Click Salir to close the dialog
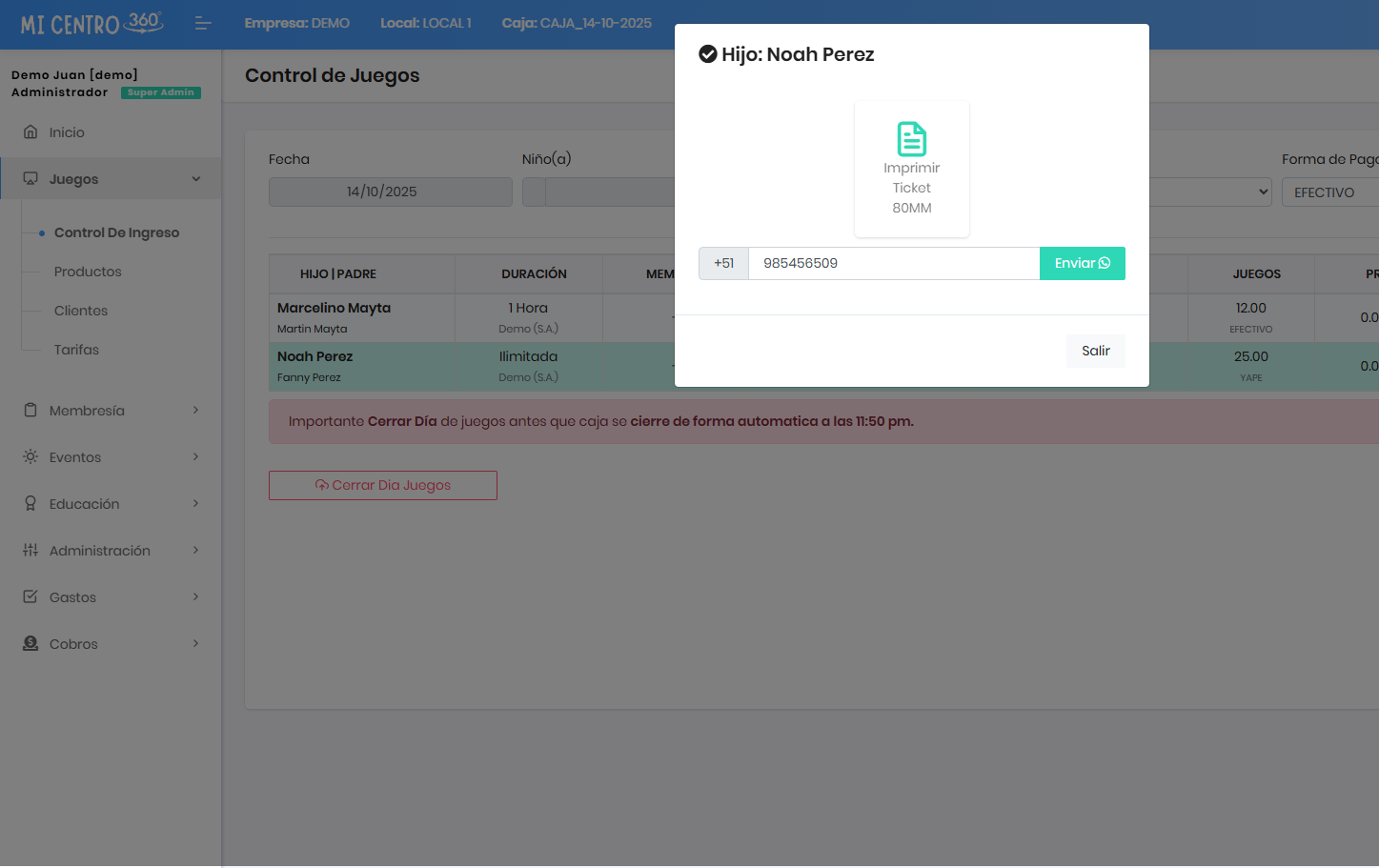 [1095, 351]
